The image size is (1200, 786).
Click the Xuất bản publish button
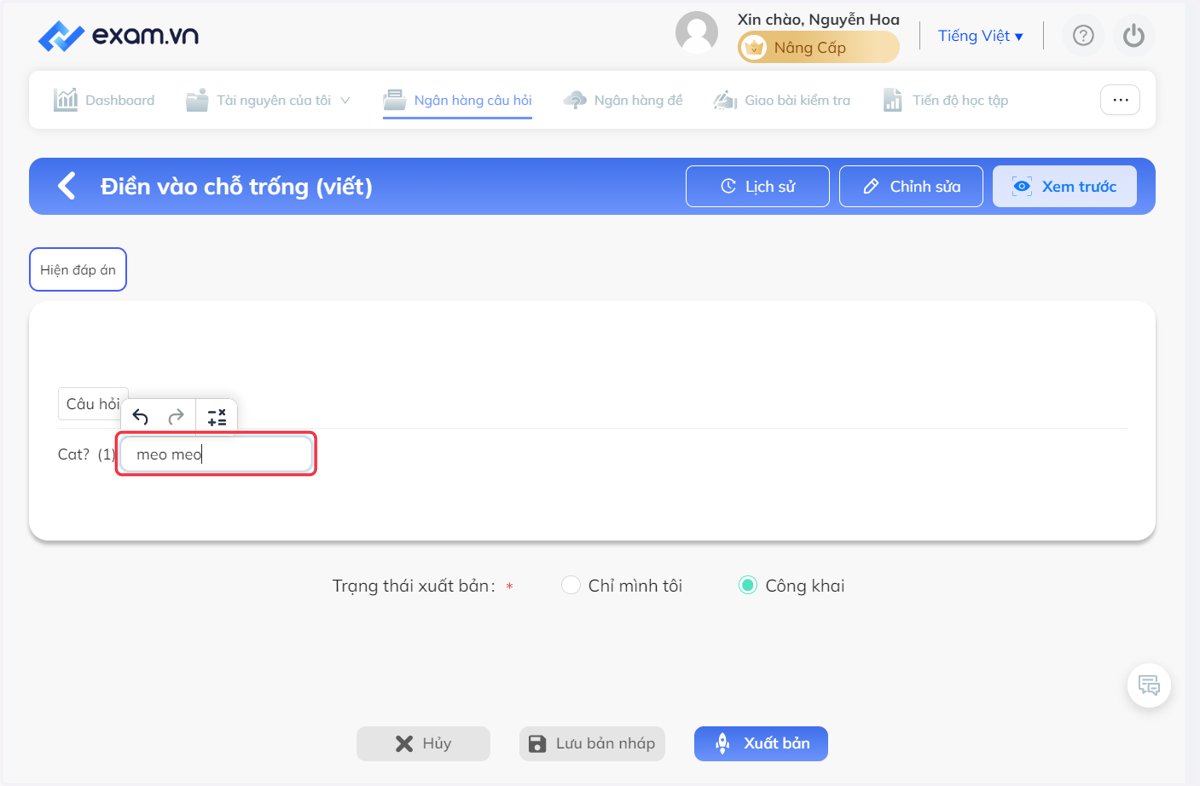click(761, 743)
